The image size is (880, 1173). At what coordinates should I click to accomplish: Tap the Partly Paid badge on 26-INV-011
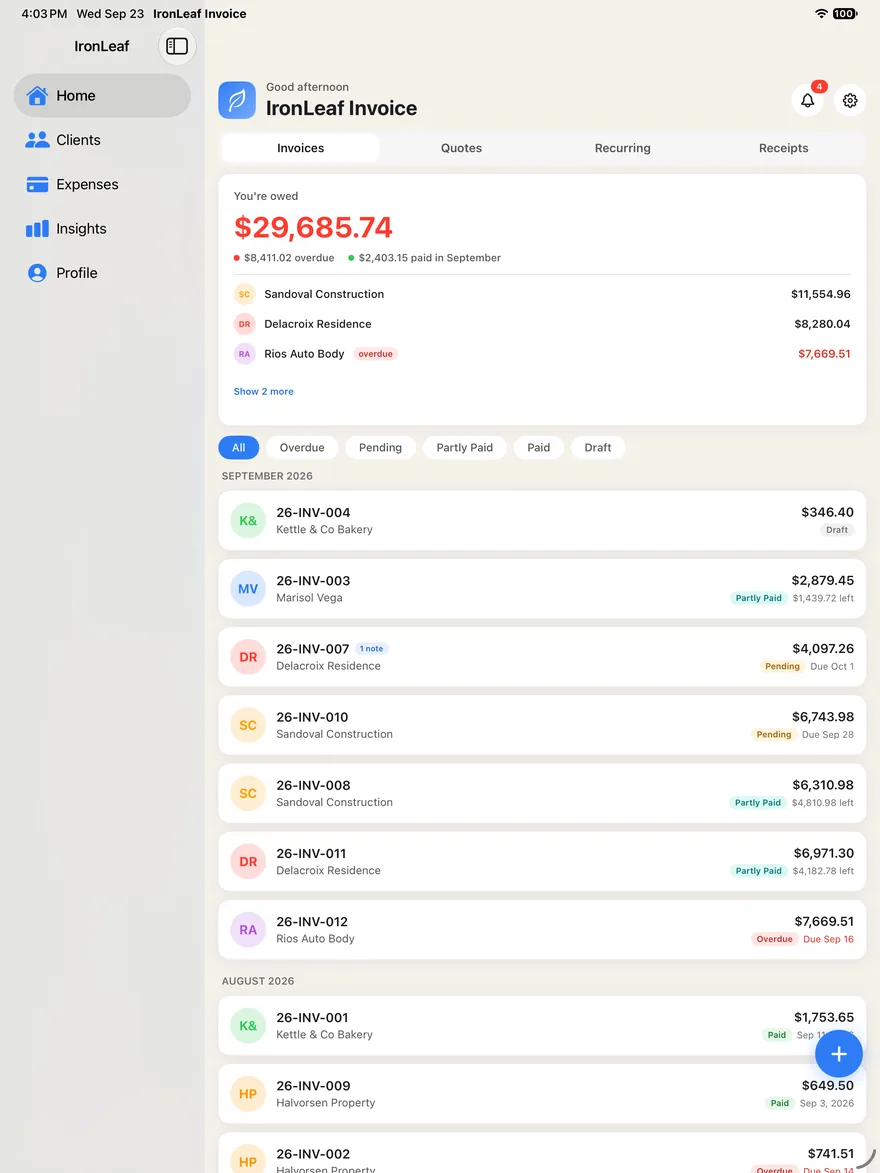(758, 871)
